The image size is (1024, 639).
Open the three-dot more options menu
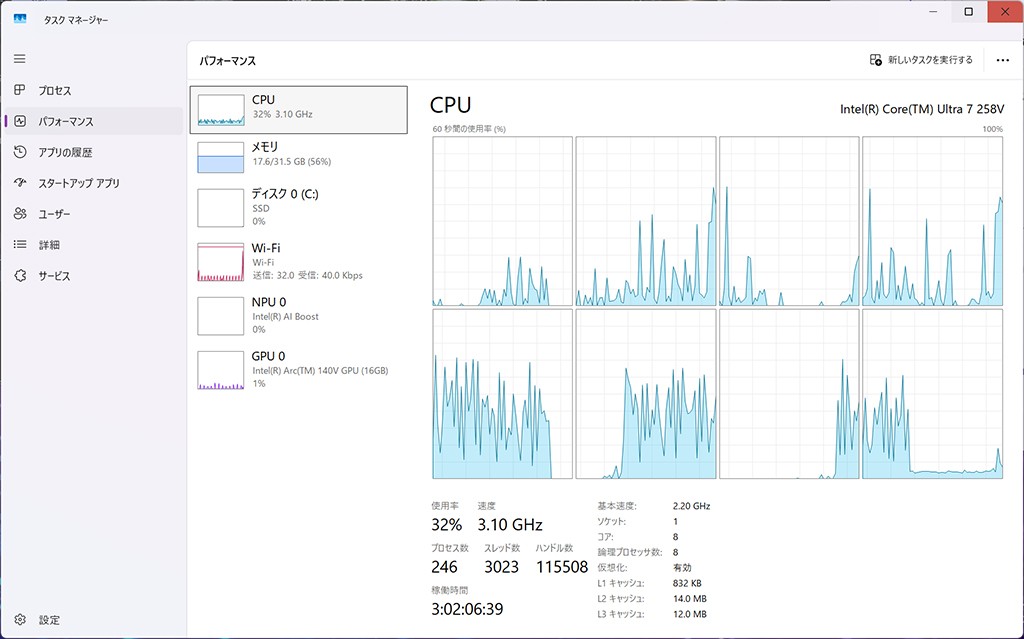(x=1002, y=60)
